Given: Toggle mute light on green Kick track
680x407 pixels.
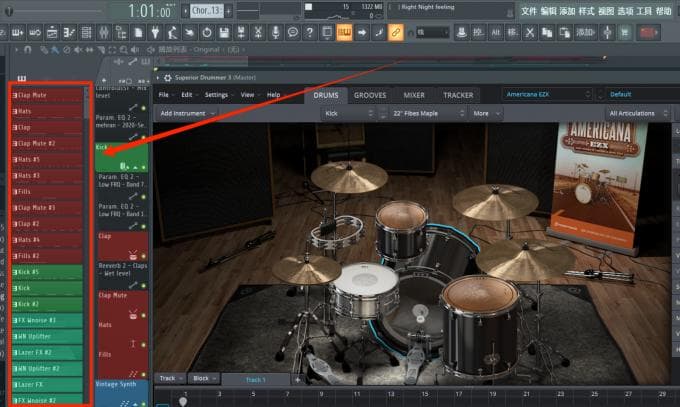Looking at the screenshot, I should (144, 167).
